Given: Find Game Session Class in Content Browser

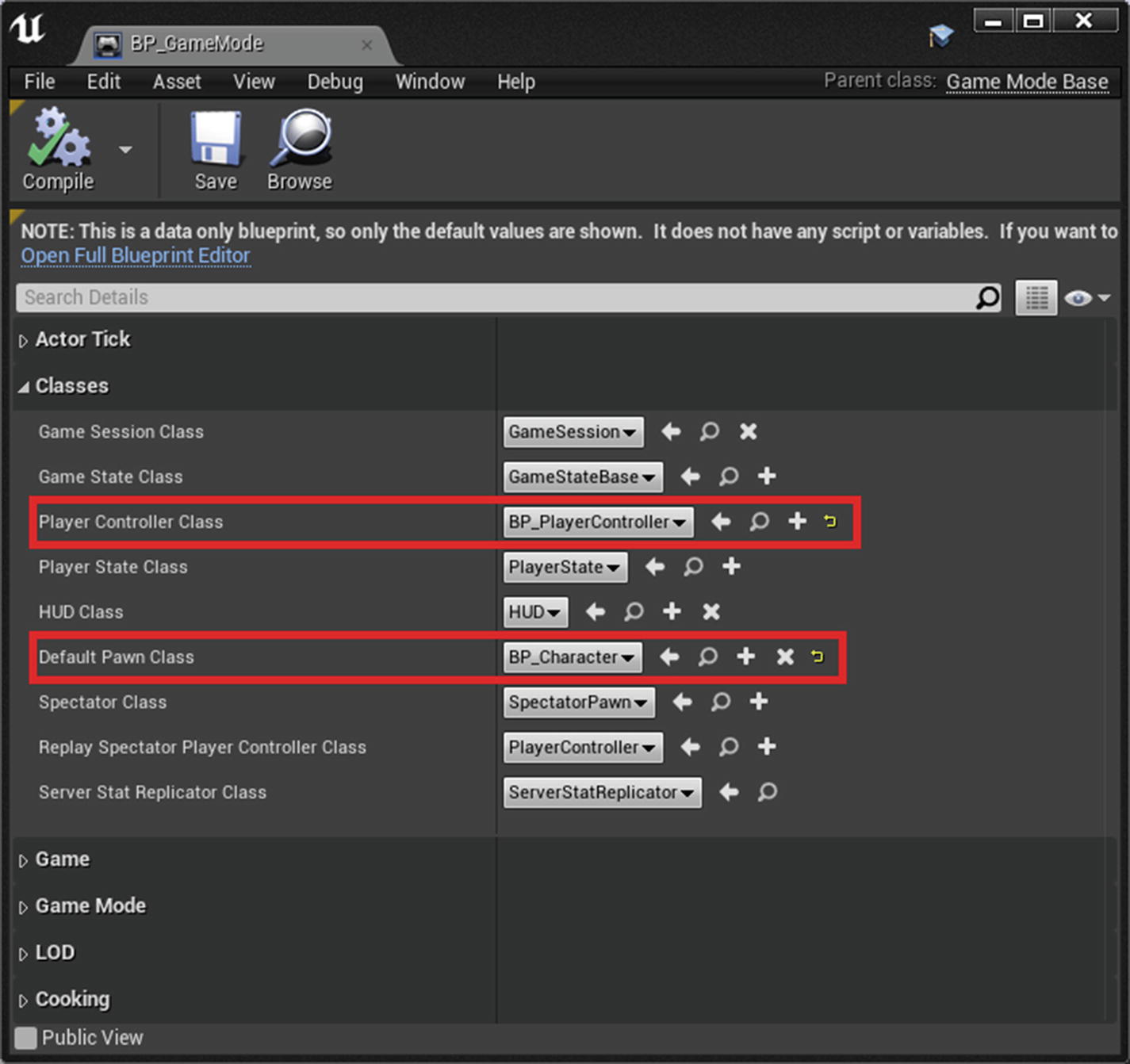Looking at the screenshot, I should point(709,431).
